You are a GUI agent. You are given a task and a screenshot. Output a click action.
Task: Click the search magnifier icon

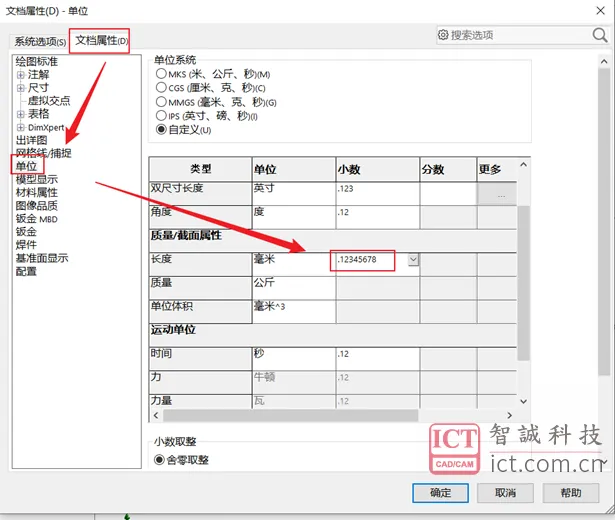point(600,35)
